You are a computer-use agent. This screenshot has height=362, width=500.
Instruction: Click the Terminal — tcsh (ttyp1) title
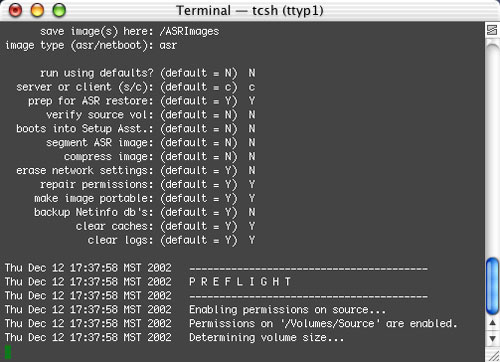coord(250,11)
